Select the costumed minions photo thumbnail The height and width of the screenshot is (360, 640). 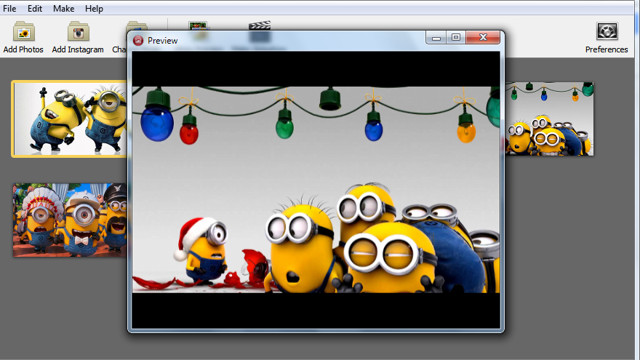(x=70, y=220)
